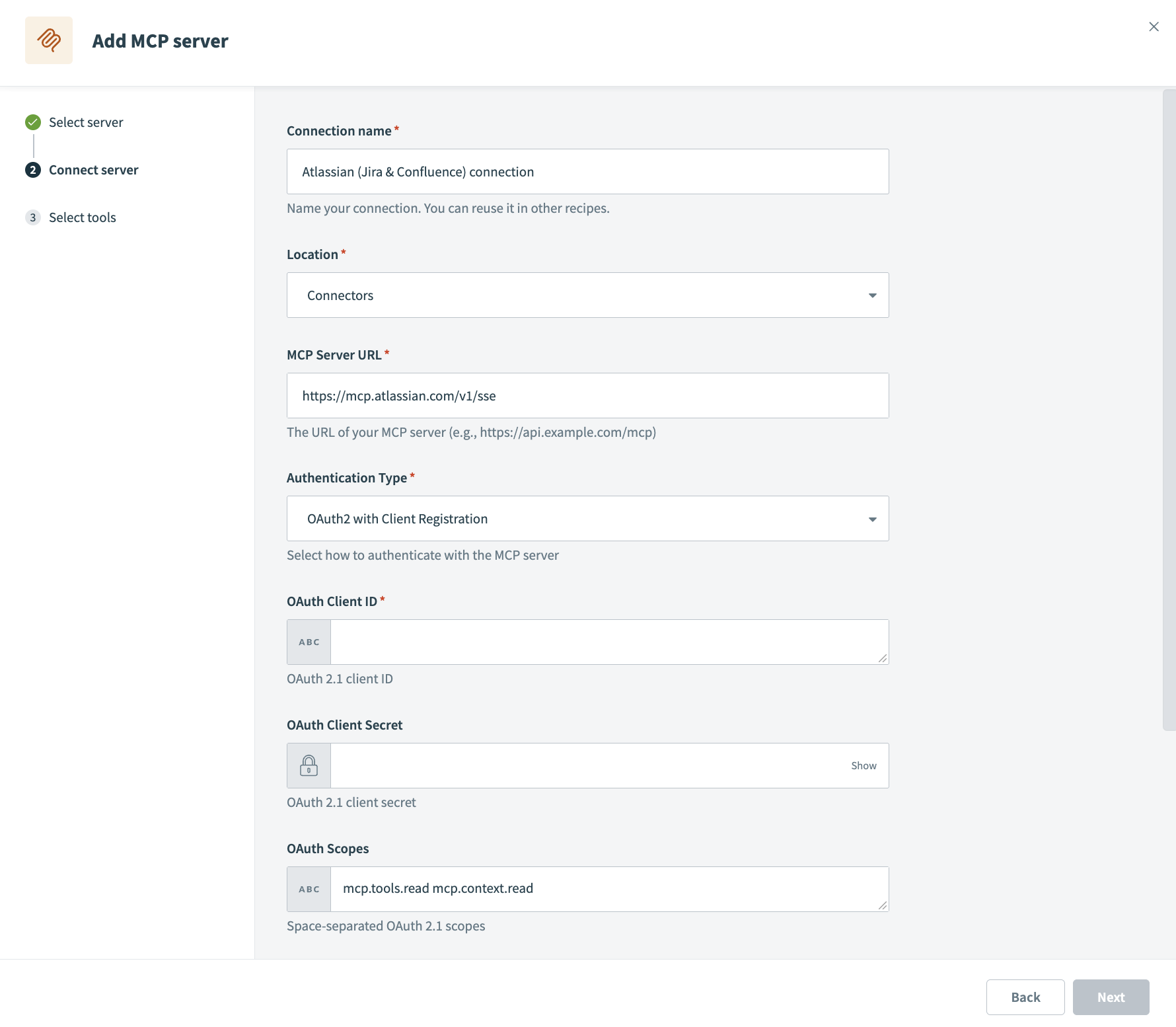Viewport: 1176px width, 1027px height.
Task: Click the numbered circle for Connect server
Action: click(x=32, y=170)
